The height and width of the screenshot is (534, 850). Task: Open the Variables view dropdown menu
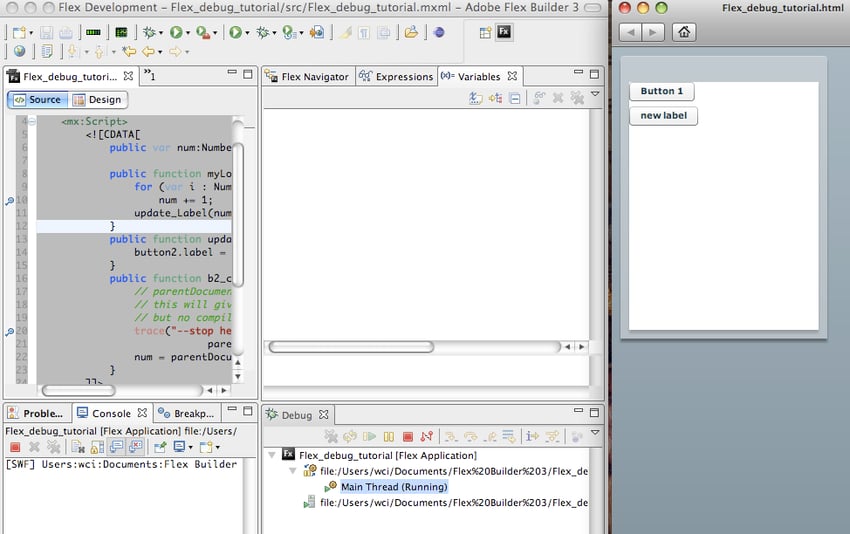[x=595, y=96]
